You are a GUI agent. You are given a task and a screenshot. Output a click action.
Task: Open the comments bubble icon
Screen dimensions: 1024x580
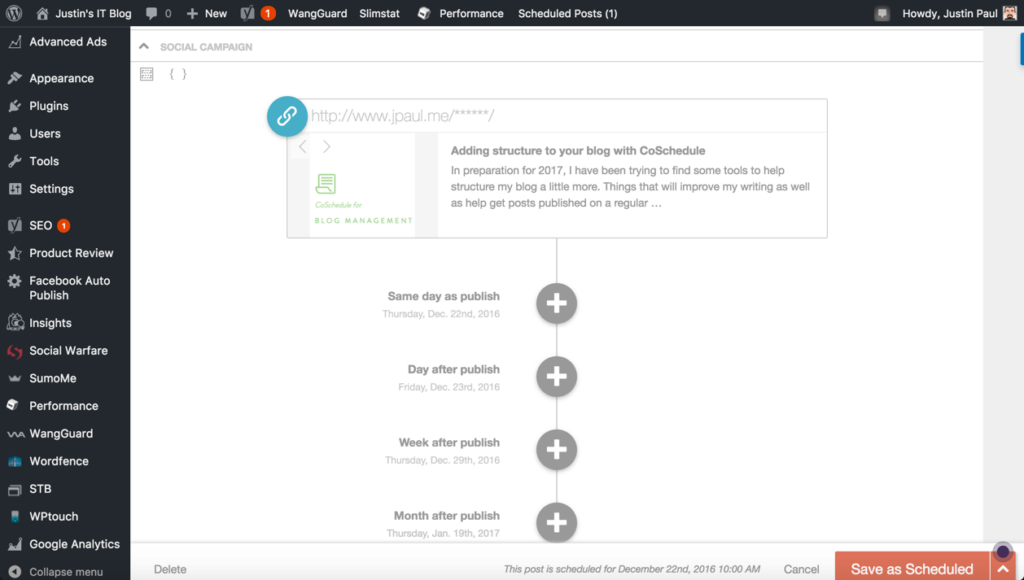[x=152, y=13]
